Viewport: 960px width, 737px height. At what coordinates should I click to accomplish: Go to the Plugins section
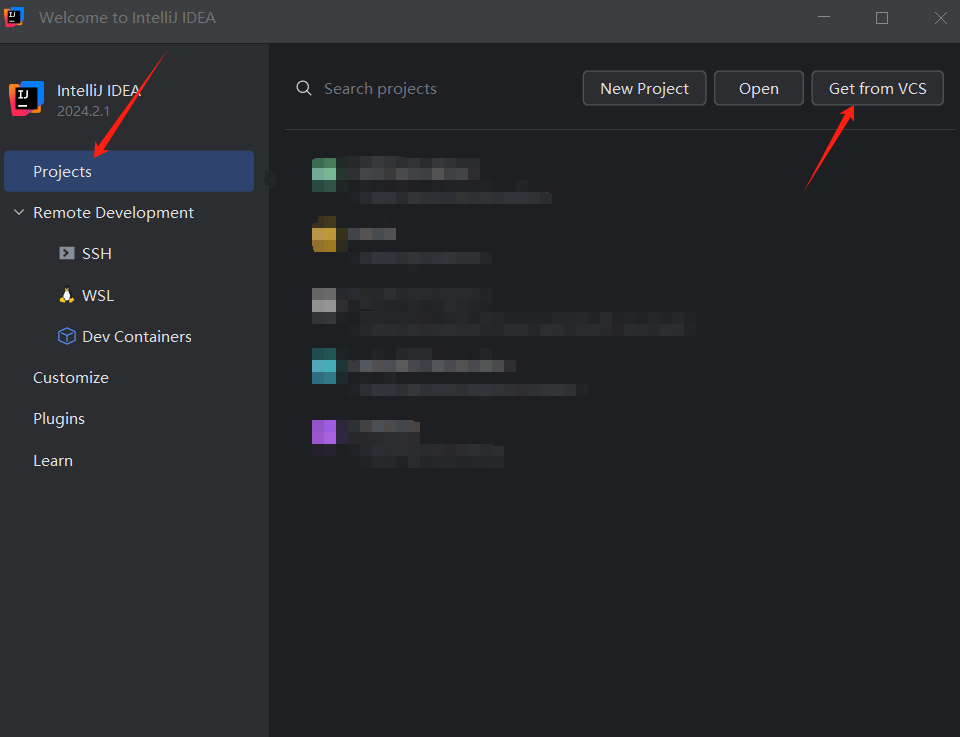pyautogui.click(x=59, y=419)
